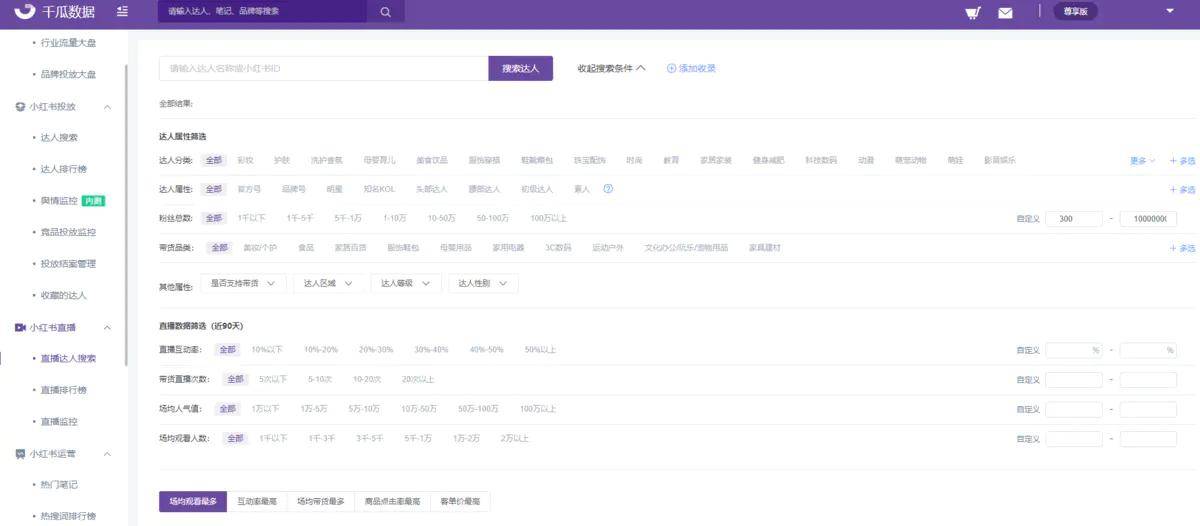The width and height of the screenshot is (1200, 526).
Task: Open the account dropdown arrow at top right
Action: pyautogui.click(x=1170, y=11)
